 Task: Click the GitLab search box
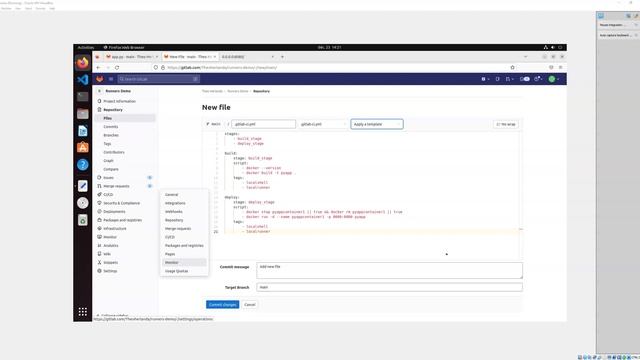[x=158, y=79]
